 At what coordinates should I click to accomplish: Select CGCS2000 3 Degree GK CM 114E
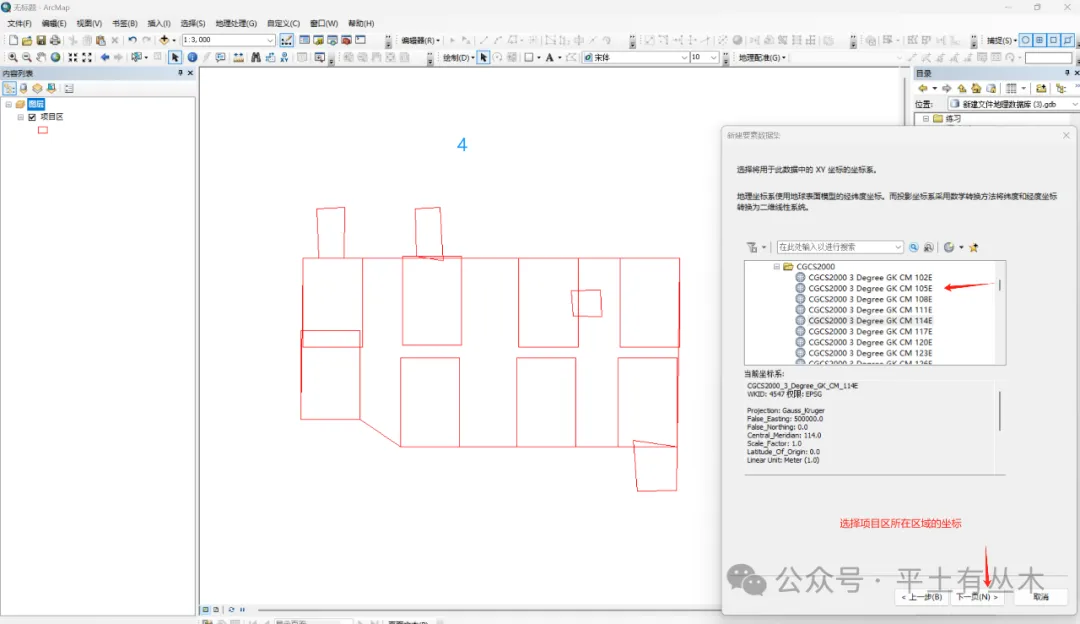click(870, 321)
